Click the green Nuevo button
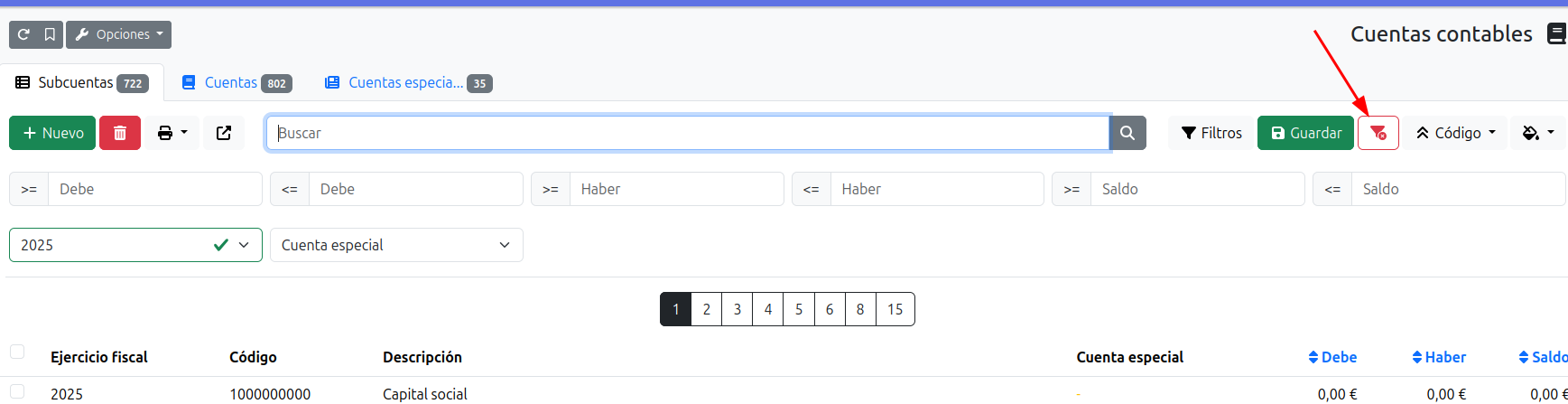Image resolution: width=1568 pixels, height=404 pixels. pyautogui.click(x=52, y=133)
